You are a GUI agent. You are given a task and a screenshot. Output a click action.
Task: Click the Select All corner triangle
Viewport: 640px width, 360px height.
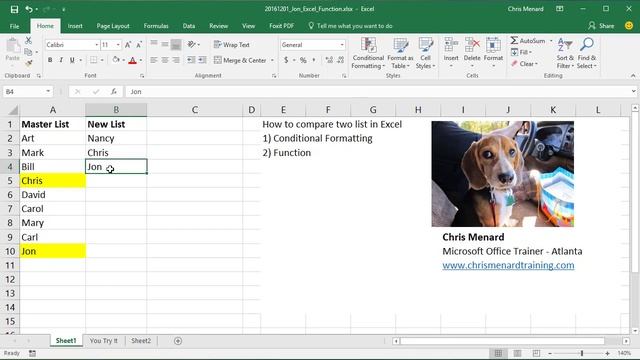coord(13,110)
